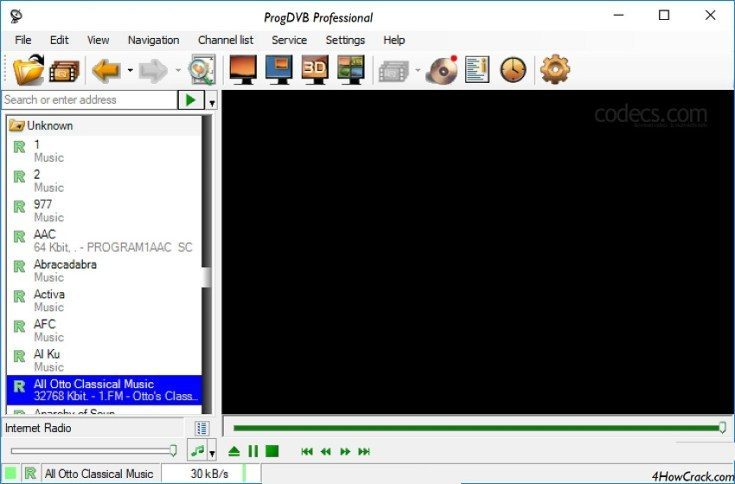The width and height of the screenshot is (735, 484).
Task: Pause the current playback
Action: click(x=253, y=451)
